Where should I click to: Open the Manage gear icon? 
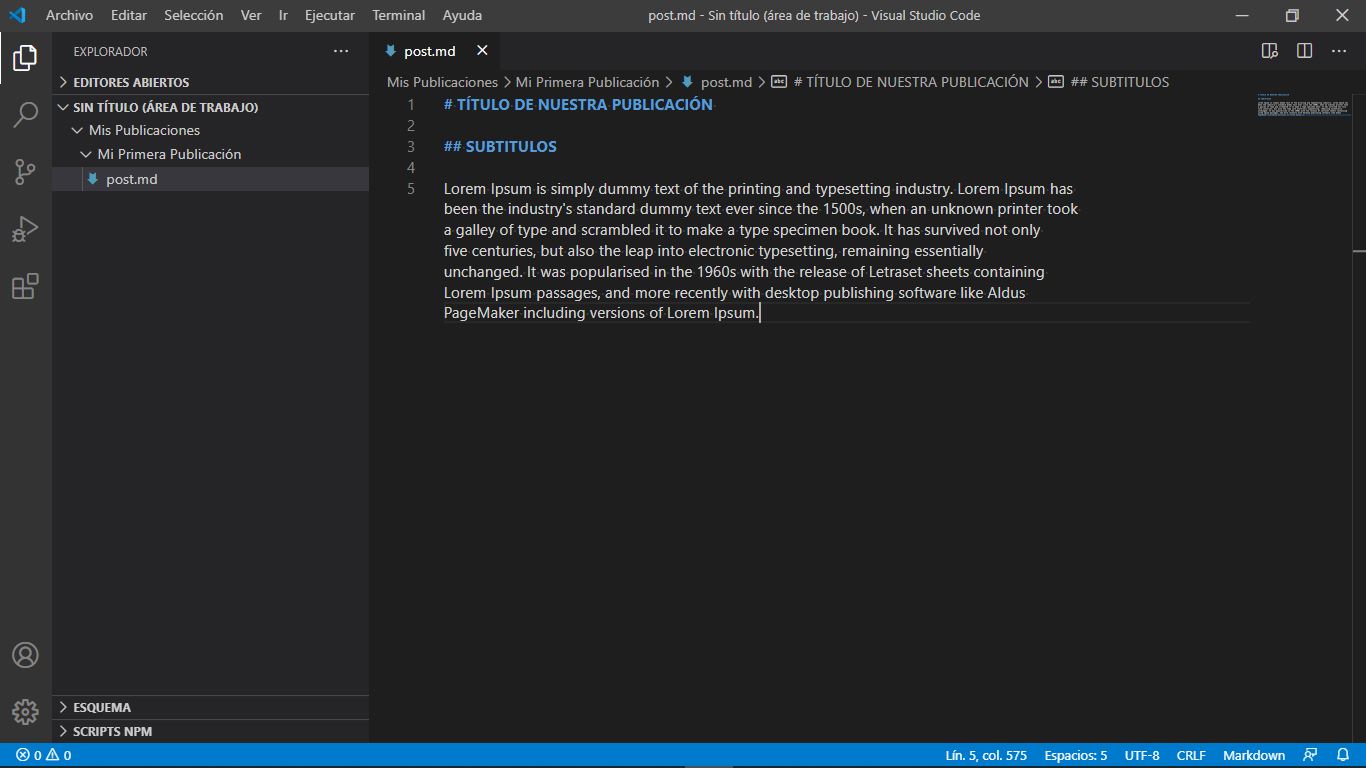point(25,712)
